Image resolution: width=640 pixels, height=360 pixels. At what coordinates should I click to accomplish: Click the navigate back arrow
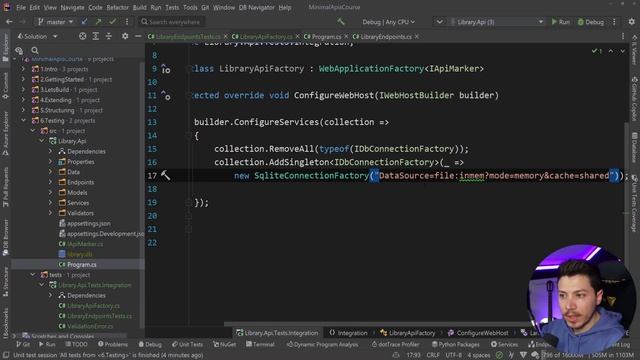9,22
